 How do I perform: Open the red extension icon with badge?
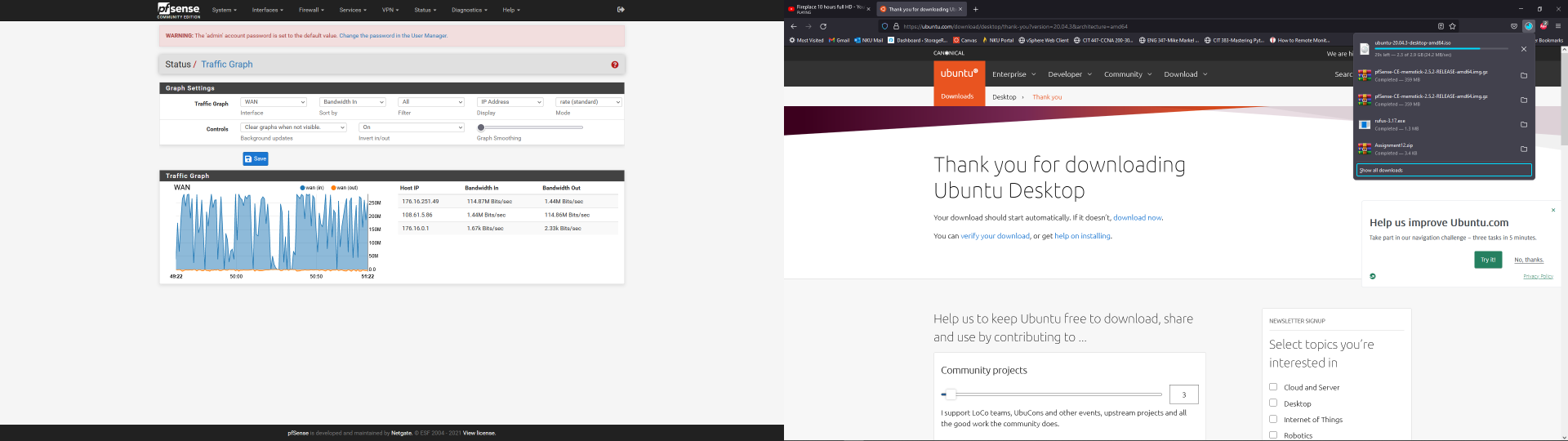1543,26
